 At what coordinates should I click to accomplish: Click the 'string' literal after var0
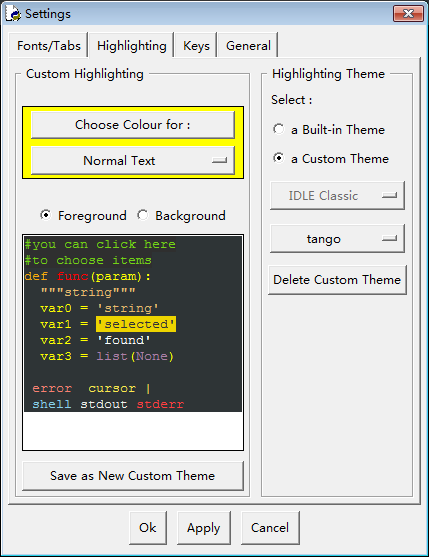point(128,308)
